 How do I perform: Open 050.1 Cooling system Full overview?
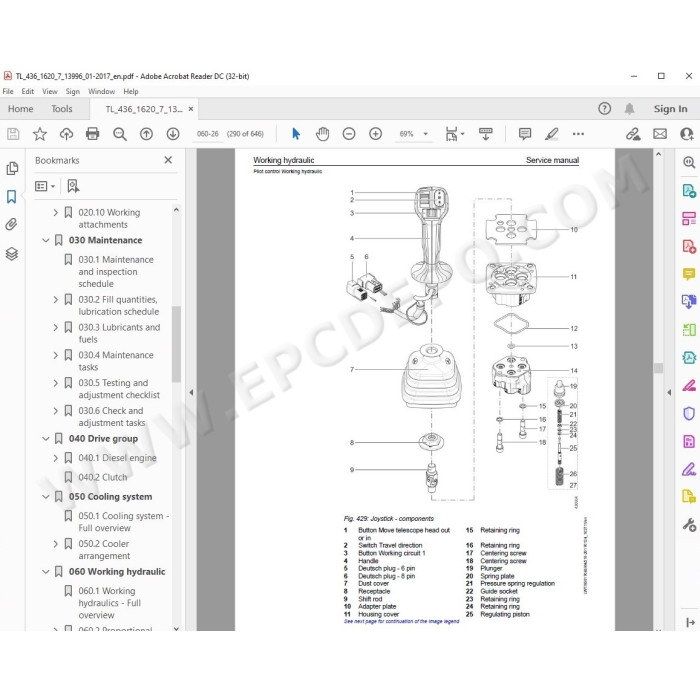click(x=124, y=522)
